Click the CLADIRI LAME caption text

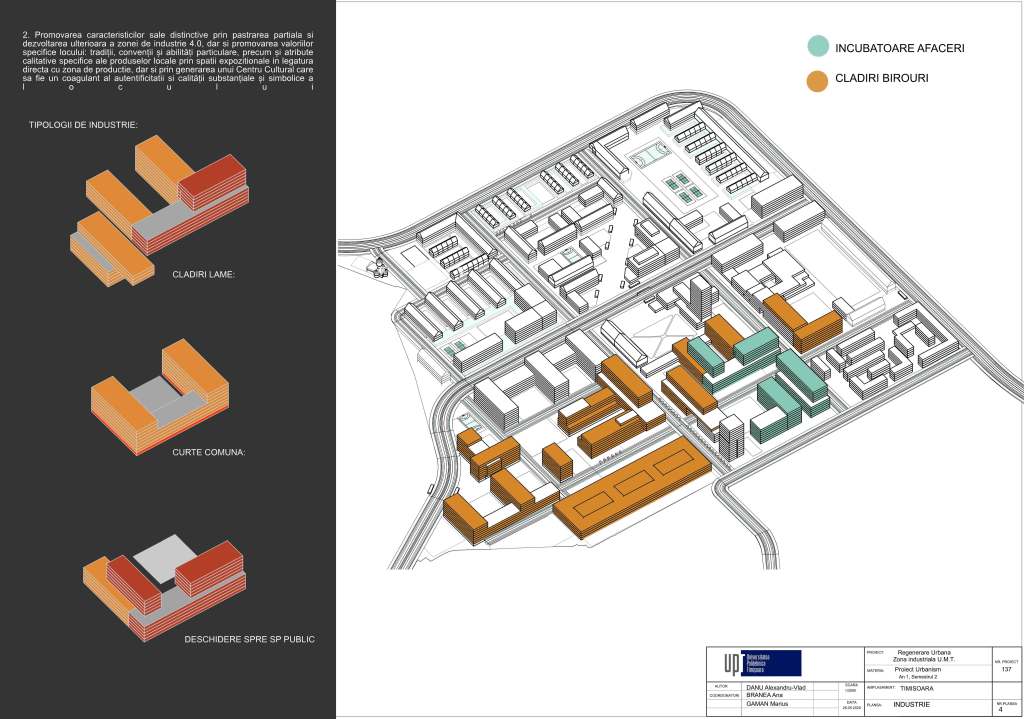coord(203,273)
